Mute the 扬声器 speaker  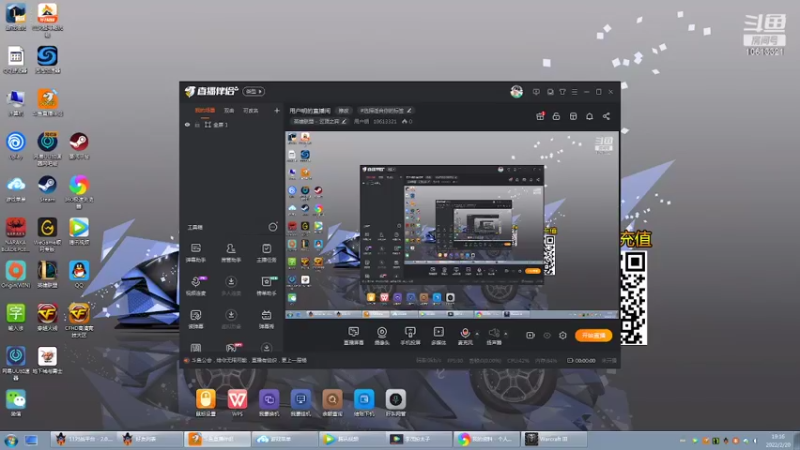click(x=494, y=335)
